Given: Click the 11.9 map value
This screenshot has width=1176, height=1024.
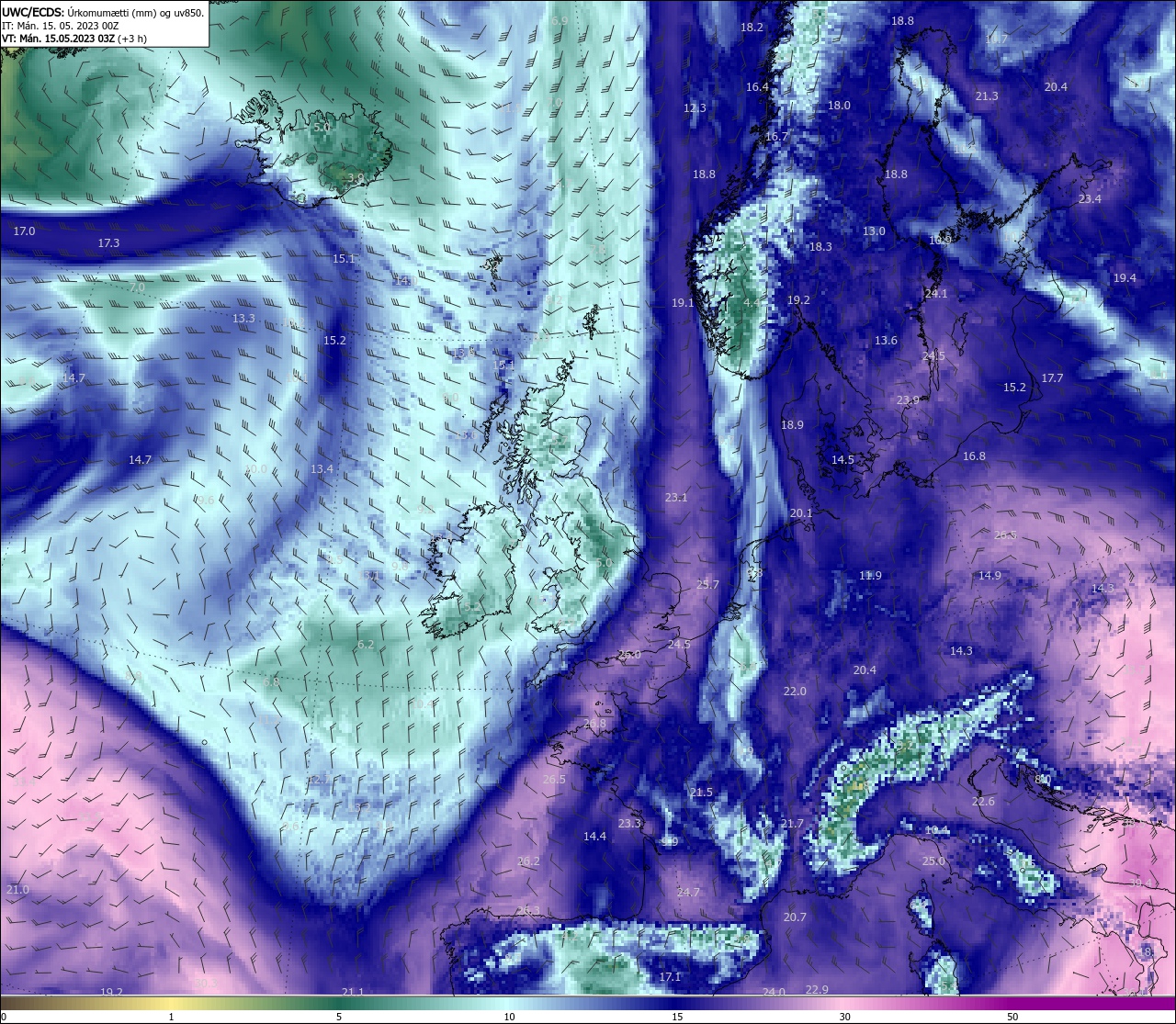Looking at the screenshot, I should pos(870,576).
